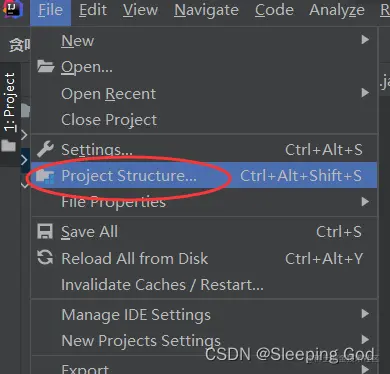Open the Edit menu
The height and width of the screenshot is (374, 390).
[93, 10]
